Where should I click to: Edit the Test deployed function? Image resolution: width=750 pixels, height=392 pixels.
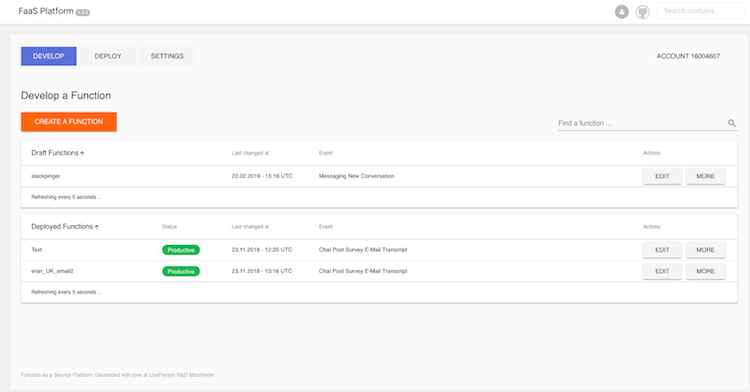click(x=662, y=250)
